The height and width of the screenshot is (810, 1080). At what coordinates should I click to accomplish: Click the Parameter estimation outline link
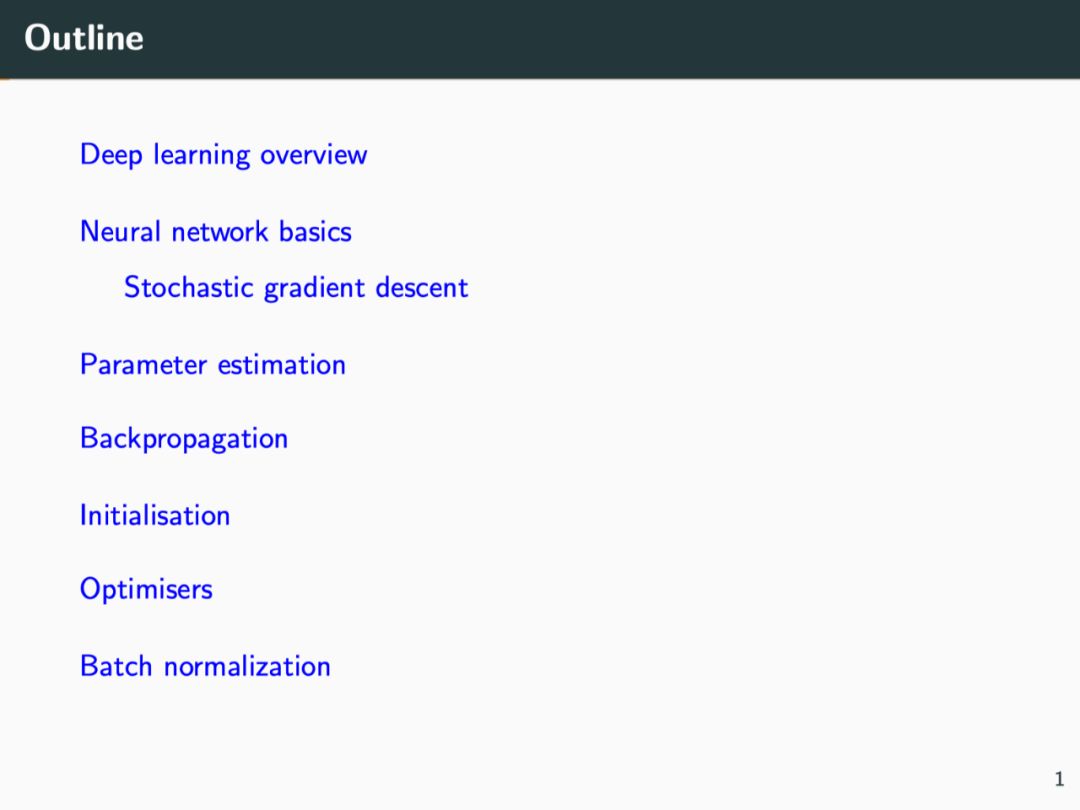pyautogui.click(x=212, y=364)
